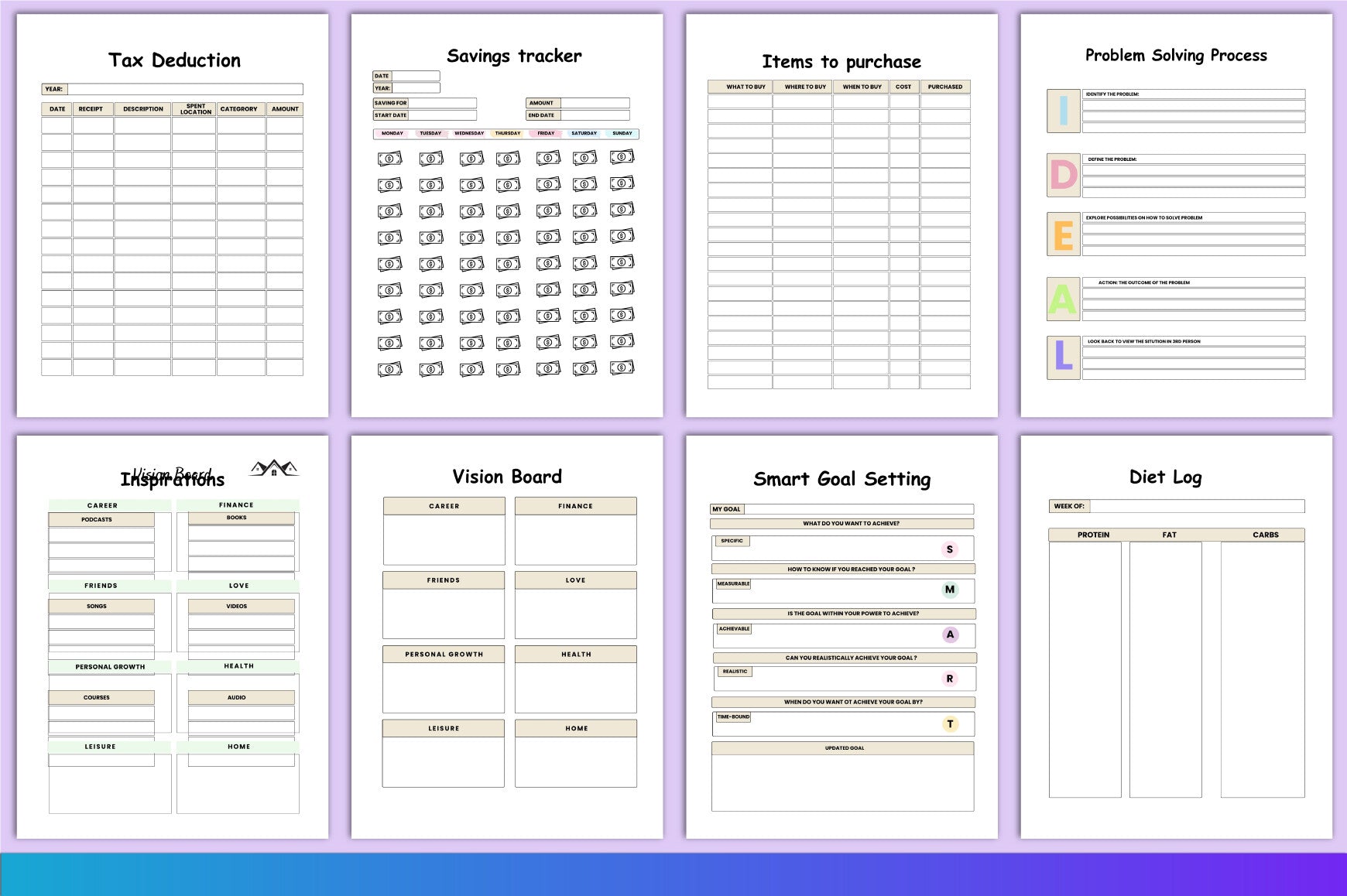Click the yellow T circle in Smart Goal Setting
1347x896 pixels.
pos(950,724)
